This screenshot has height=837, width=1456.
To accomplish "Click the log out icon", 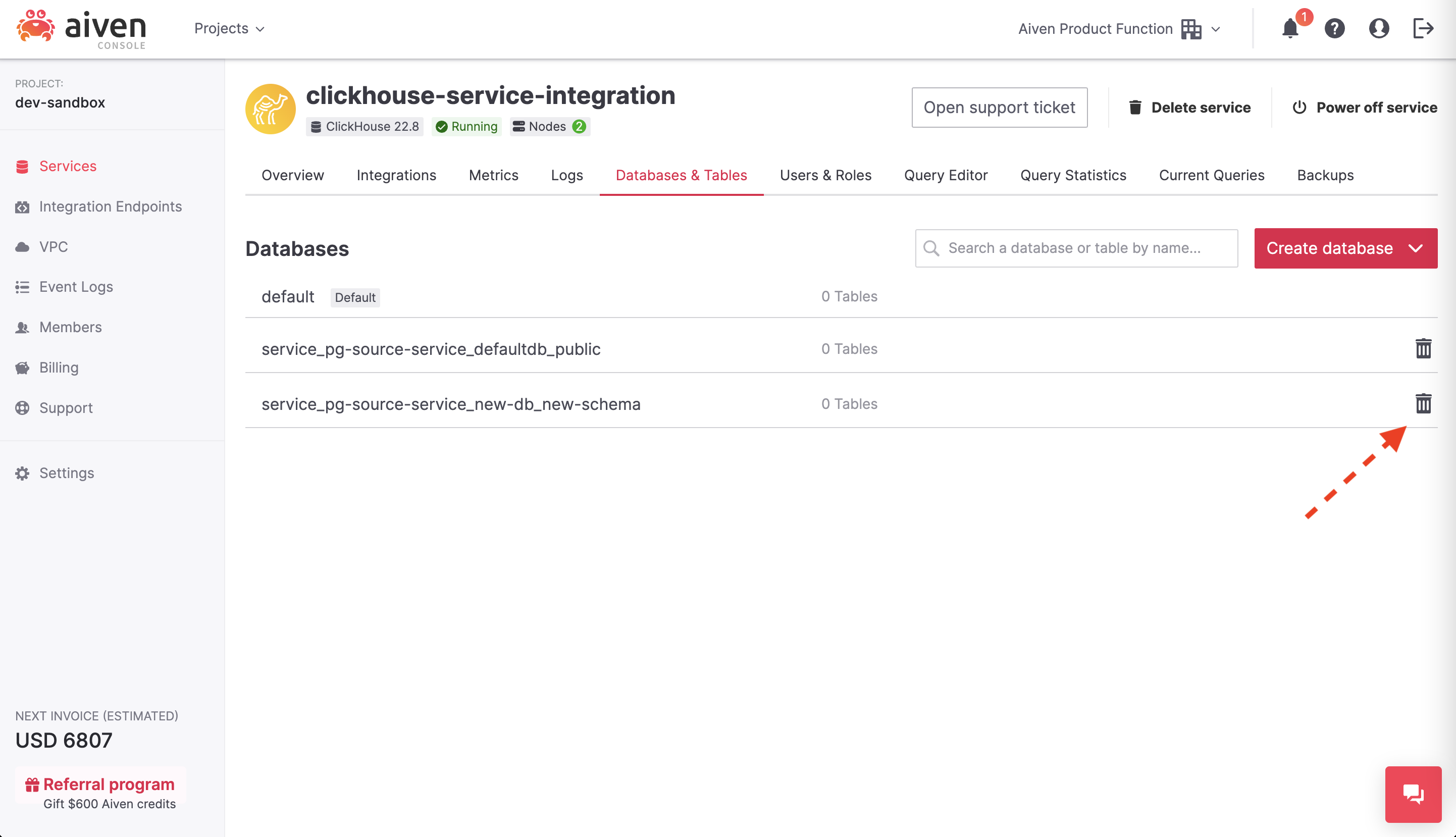I will click(1423, 28).
